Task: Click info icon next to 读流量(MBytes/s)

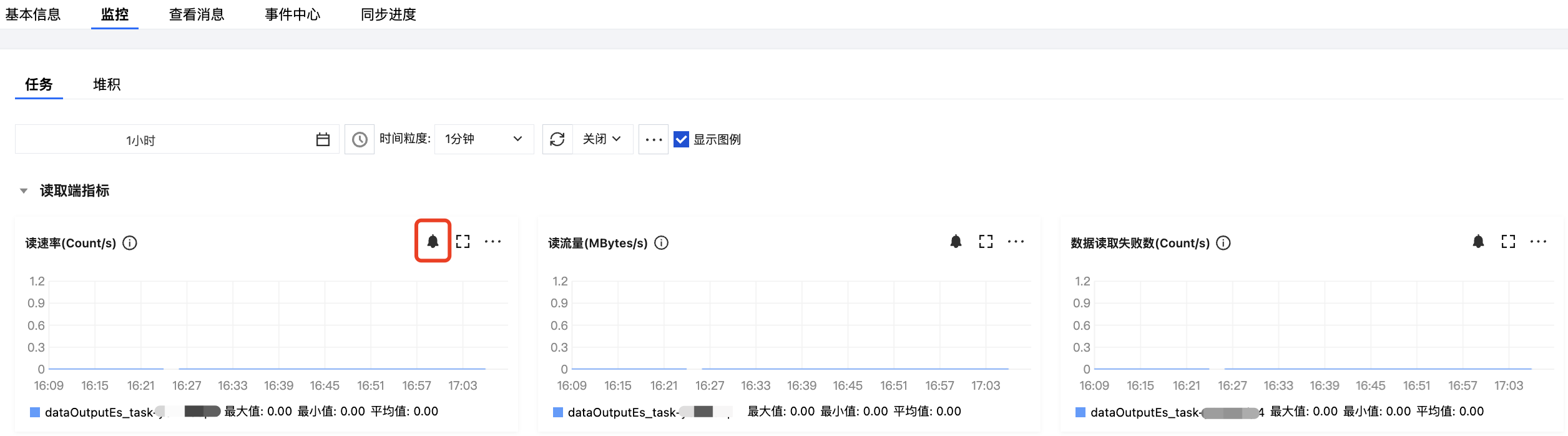Action: coord(662,243)
